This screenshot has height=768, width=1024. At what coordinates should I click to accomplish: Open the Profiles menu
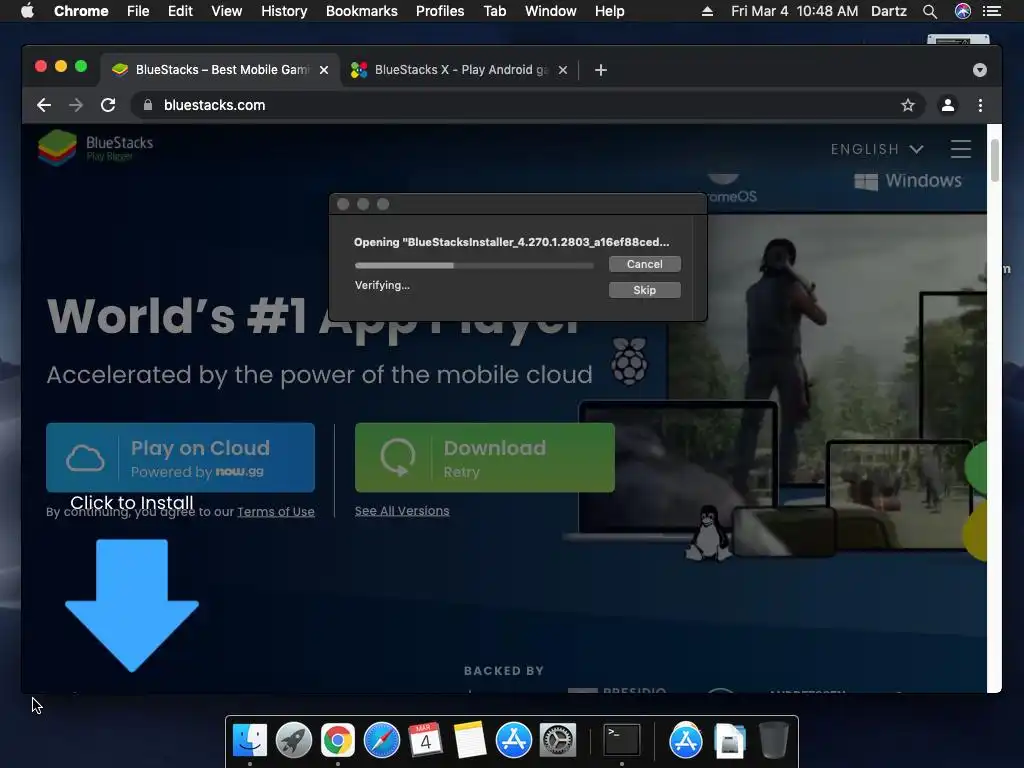(440, 11)
